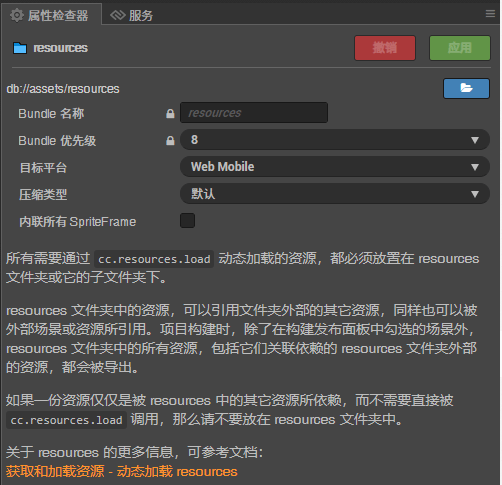Click the db://assets/resources path text
The image size is (502, 485).
point(63,89)
